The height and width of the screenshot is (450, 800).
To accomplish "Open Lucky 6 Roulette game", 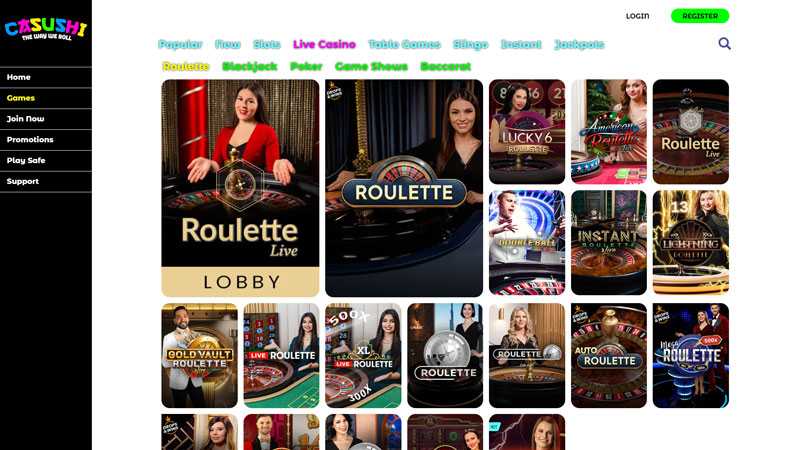I will pyautogui.click(x=527, y=132).
